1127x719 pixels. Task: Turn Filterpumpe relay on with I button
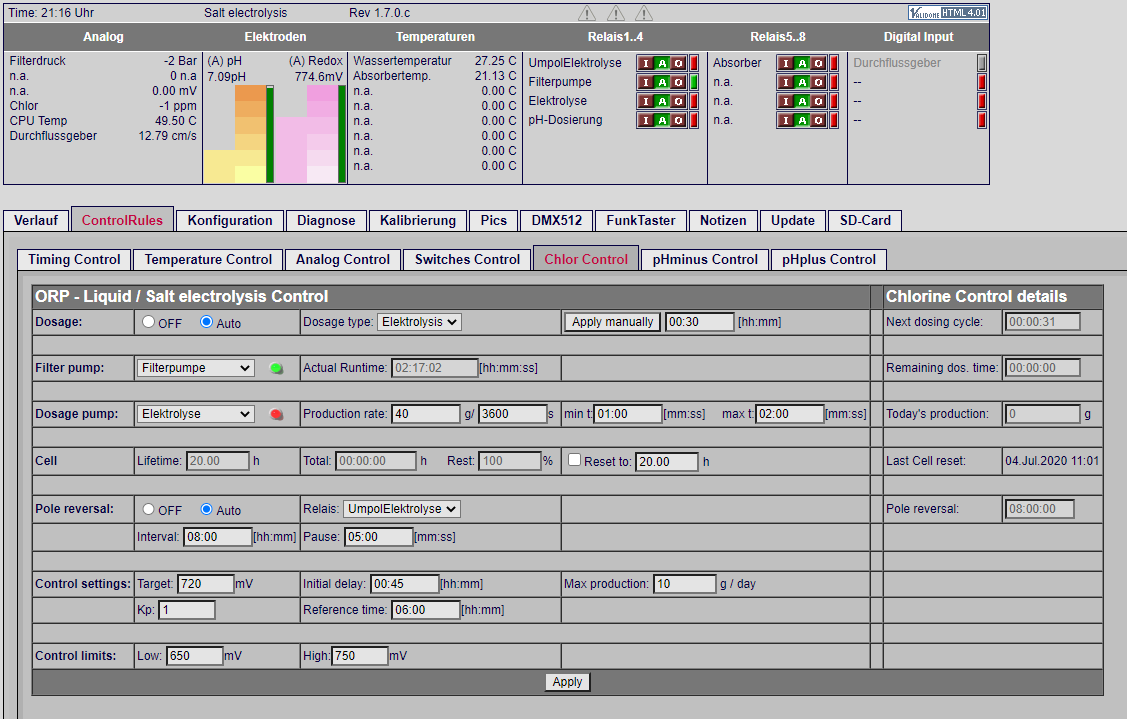tap(645, 82)
